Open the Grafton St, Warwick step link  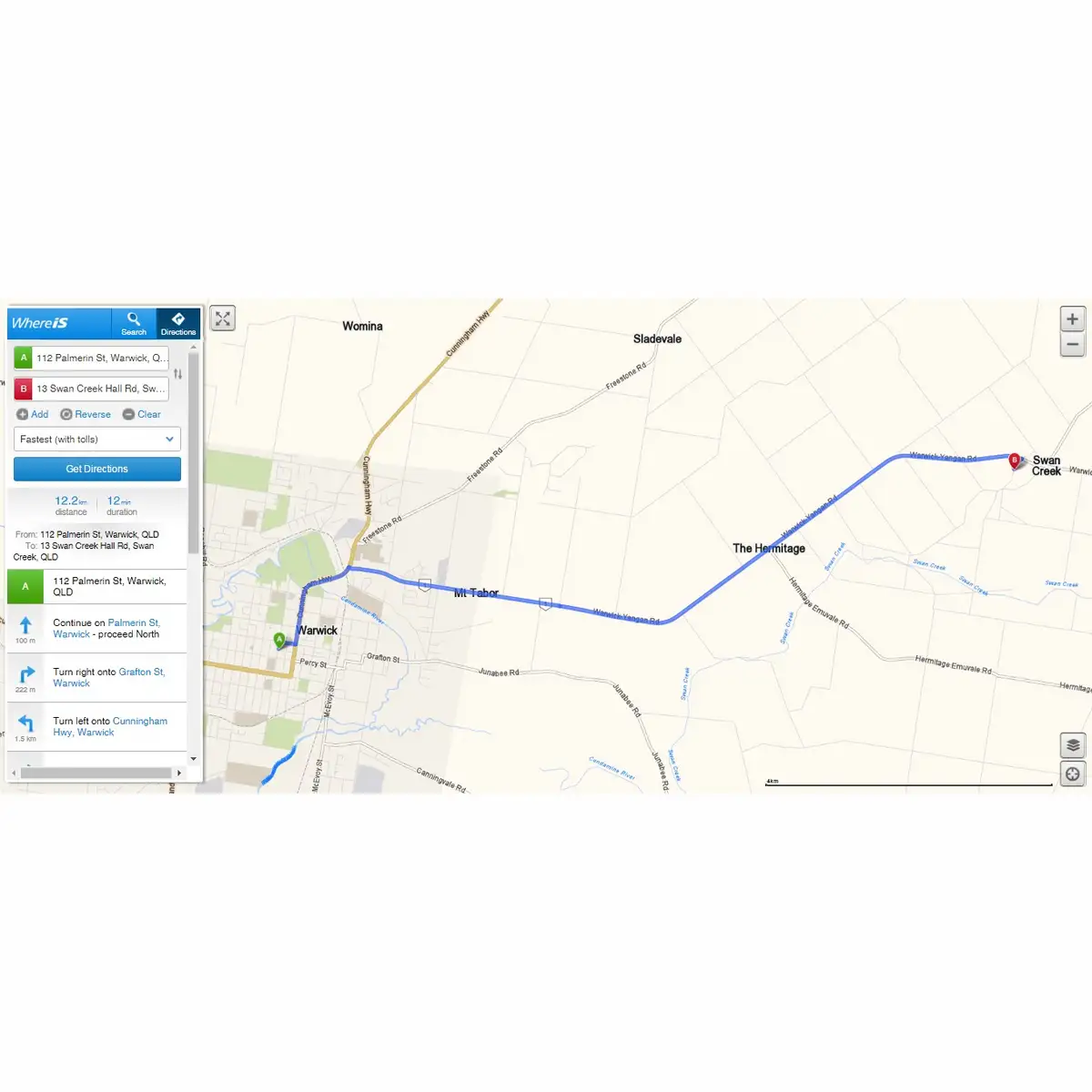(x=108, y=678)
